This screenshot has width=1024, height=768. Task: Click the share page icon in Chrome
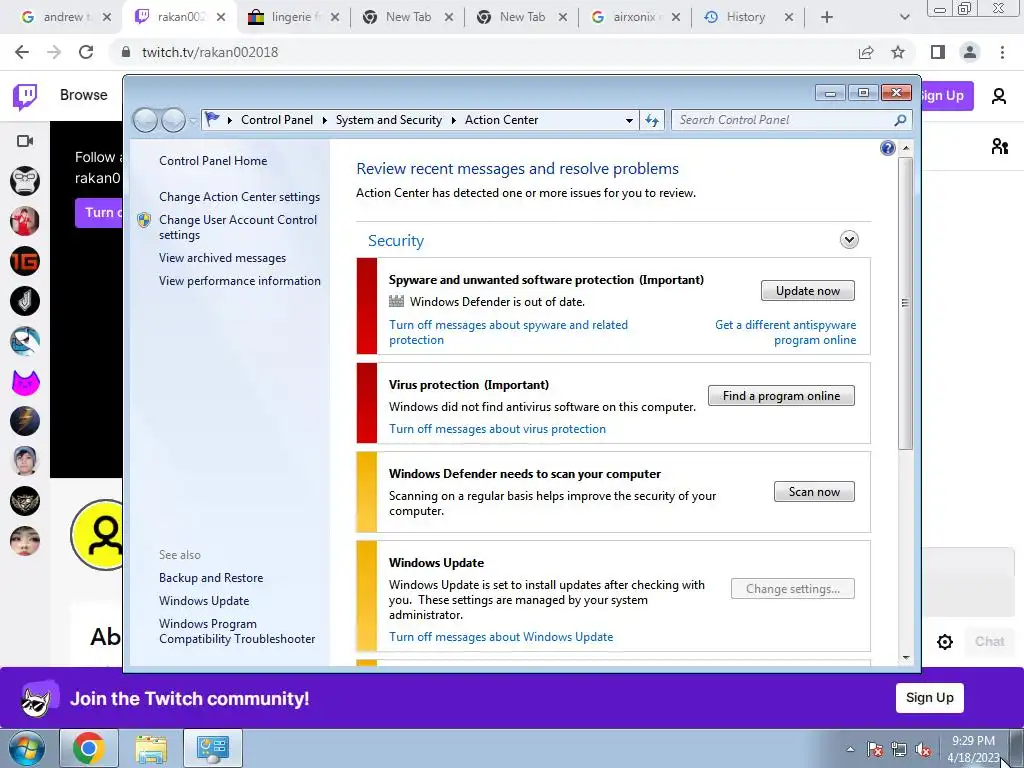point(866,52)
